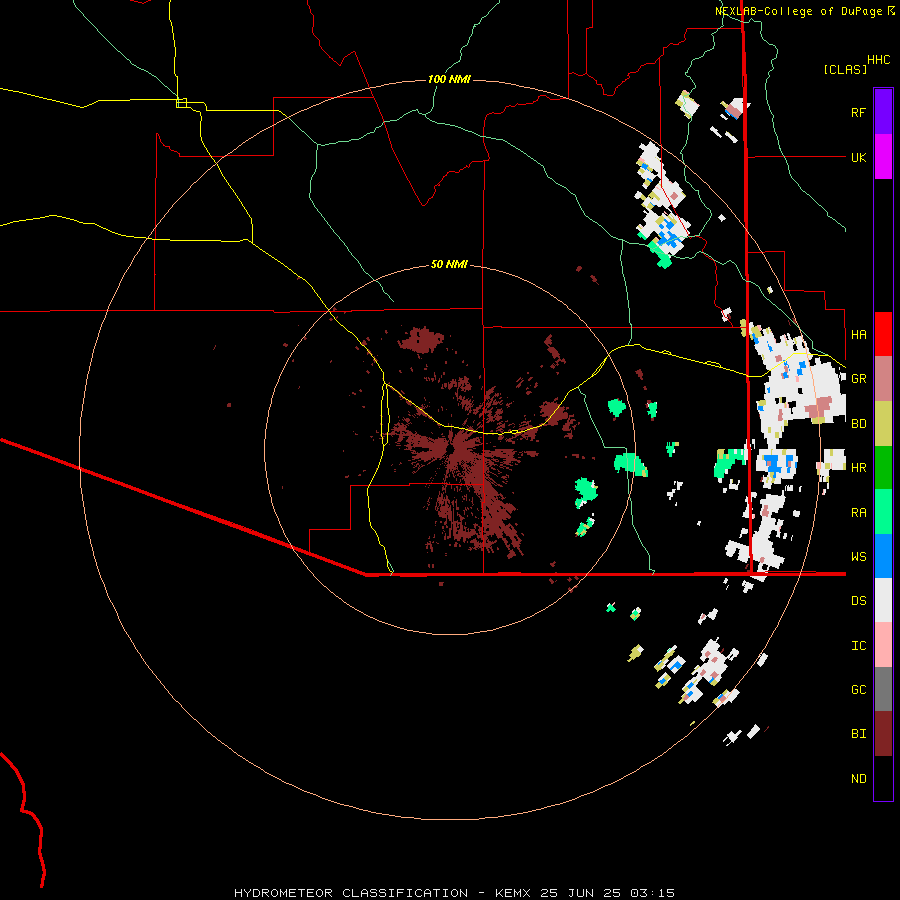Viewport: 900px width, 900px height.
Task: Select the dusty-pink GR color swatch
Action: point(883,379)
